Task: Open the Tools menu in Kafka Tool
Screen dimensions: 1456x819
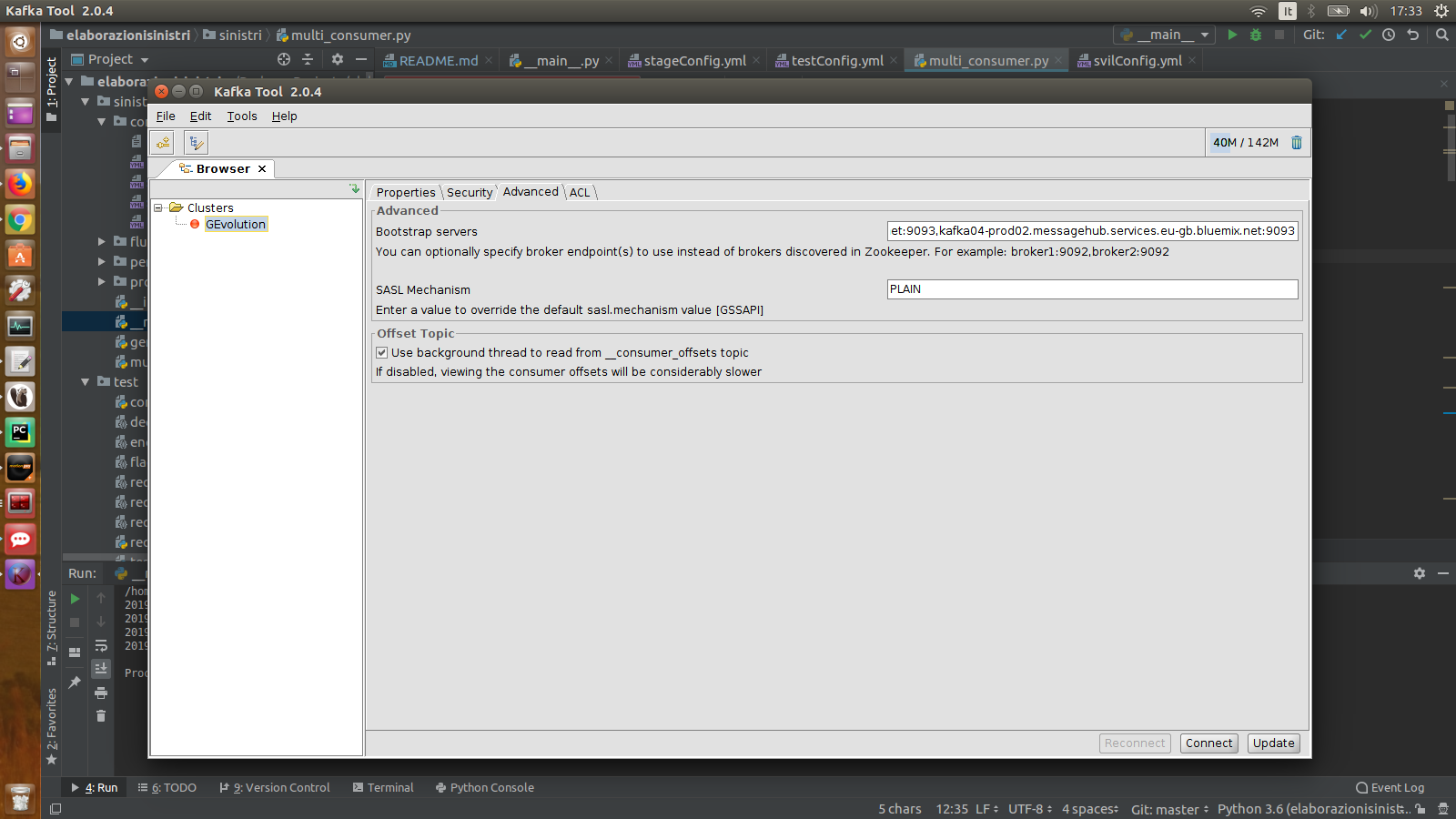Action: pos(242,116)
